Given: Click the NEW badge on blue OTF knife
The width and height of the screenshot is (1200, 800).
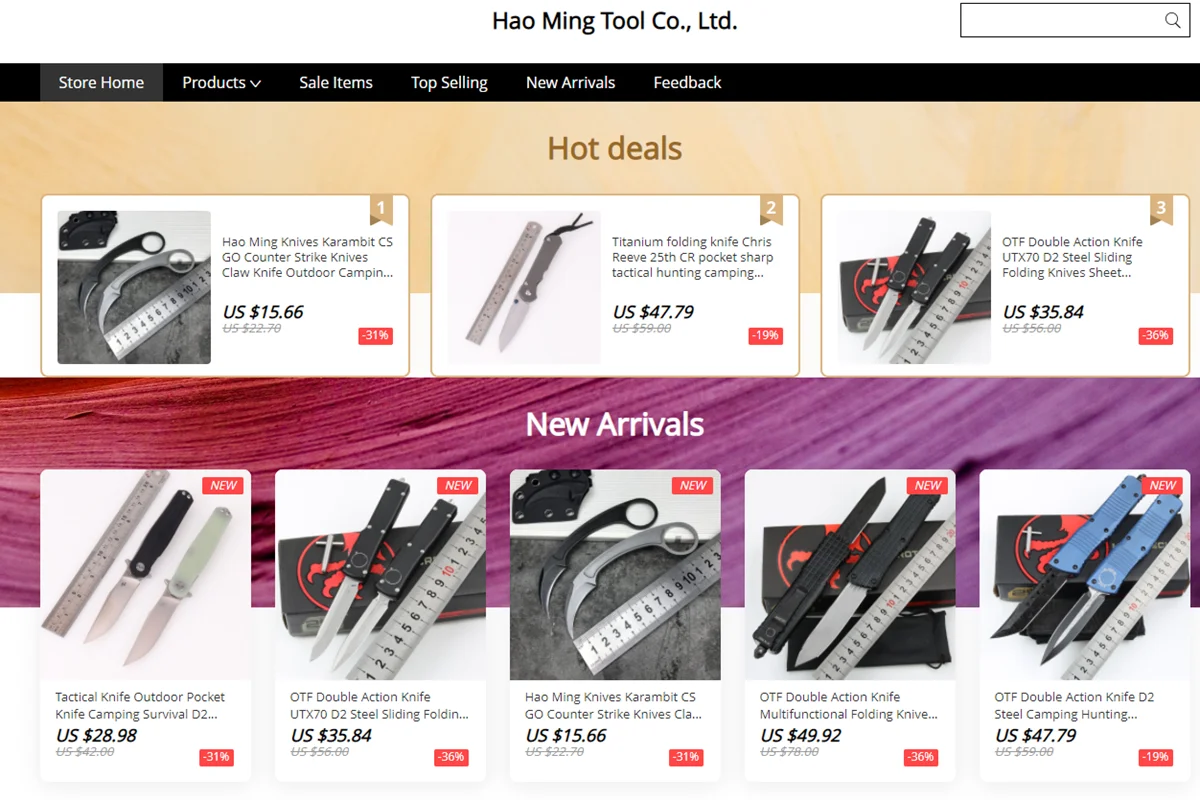Looking at the screenshot, I should (x=1163, y=485).
